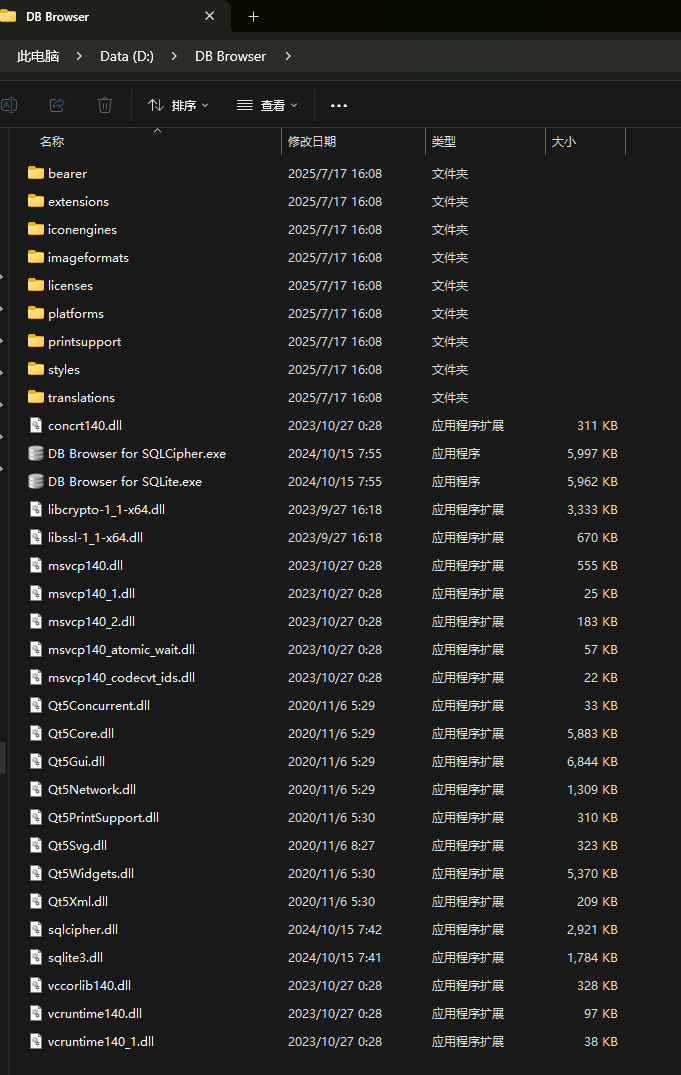Select file name msvcp140_1.dll
The image size is (681, 1075).
tap(91, 594)
